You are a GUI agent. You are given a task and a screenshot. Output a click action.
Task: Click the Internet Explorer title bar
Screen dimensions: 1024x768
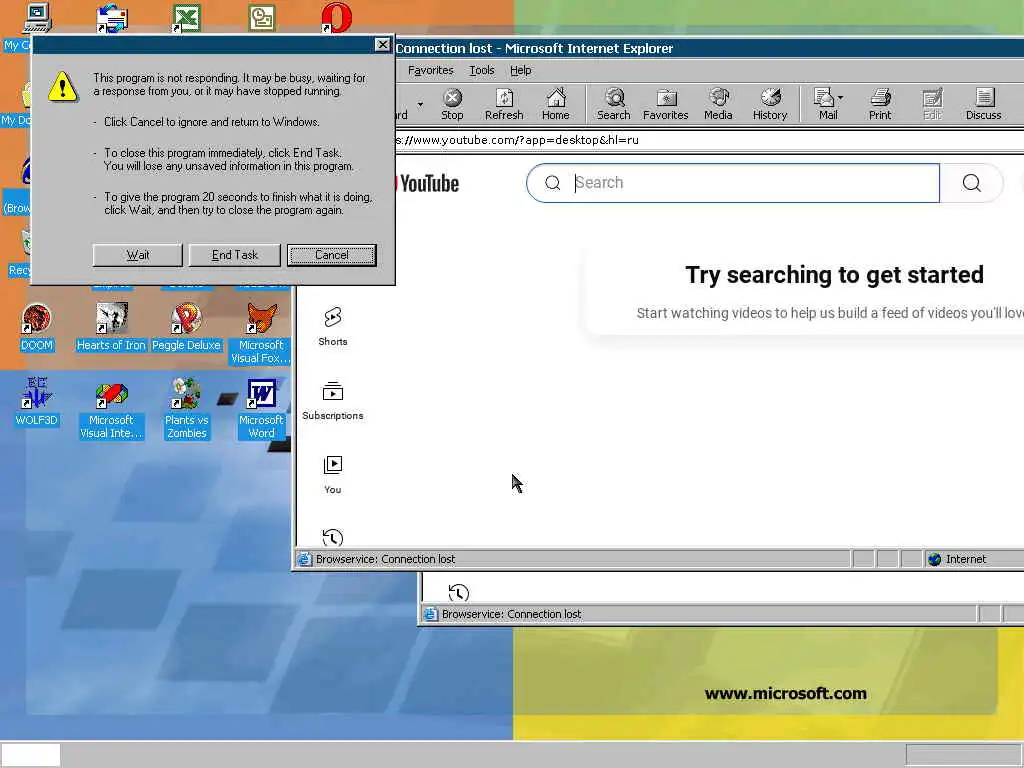(x=709, y=48)
